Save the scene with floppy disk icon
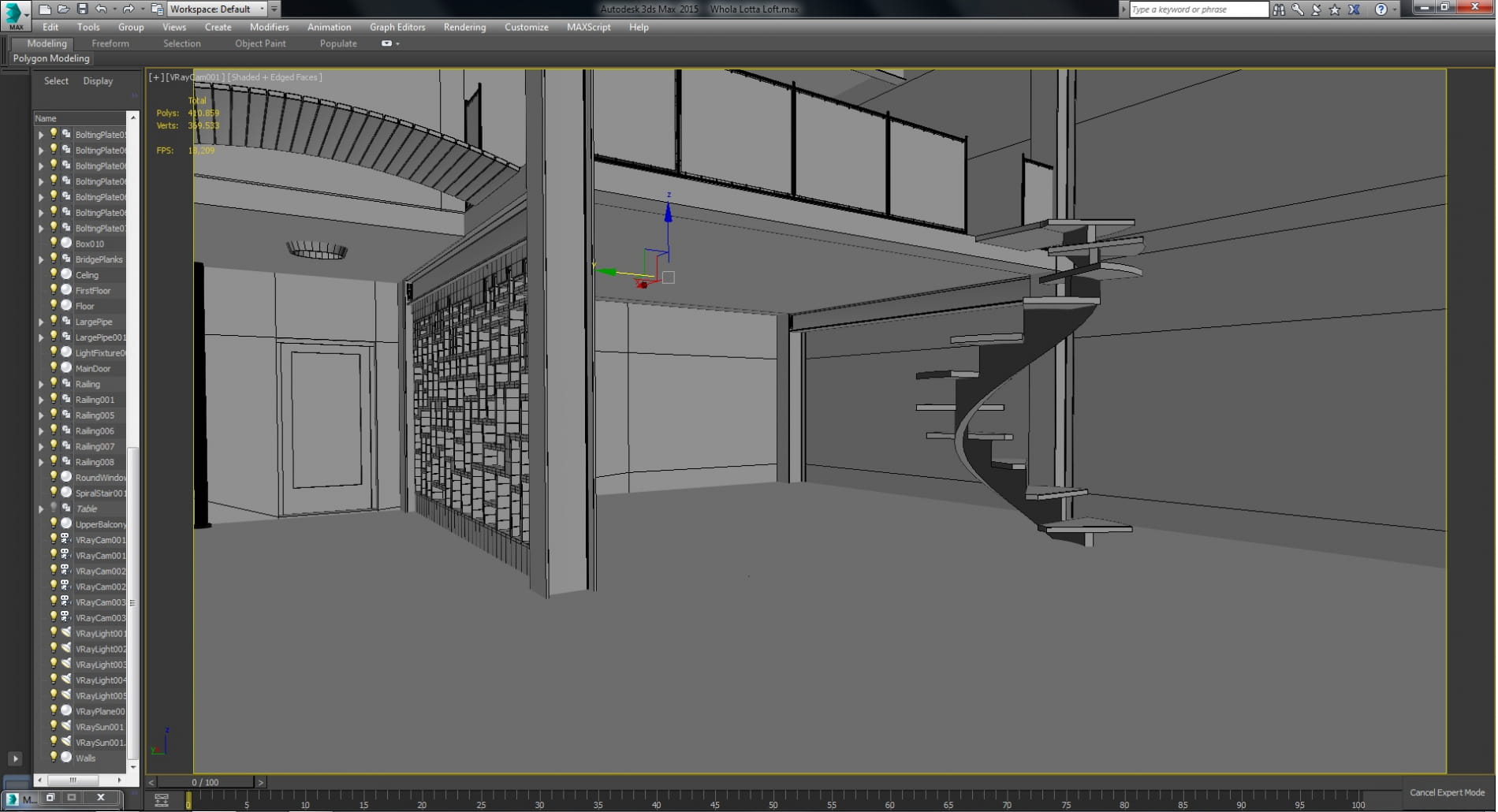 coord(82,9)
